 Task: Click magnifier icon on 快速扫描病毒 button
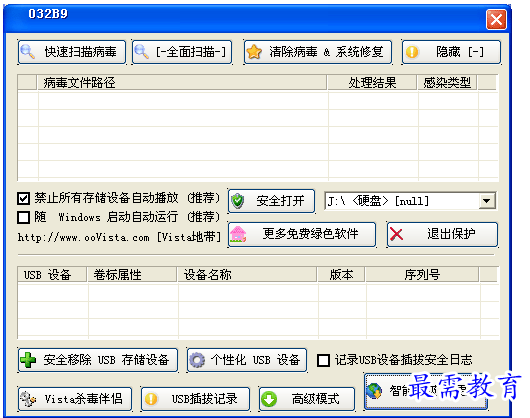[x=27, y=52]
